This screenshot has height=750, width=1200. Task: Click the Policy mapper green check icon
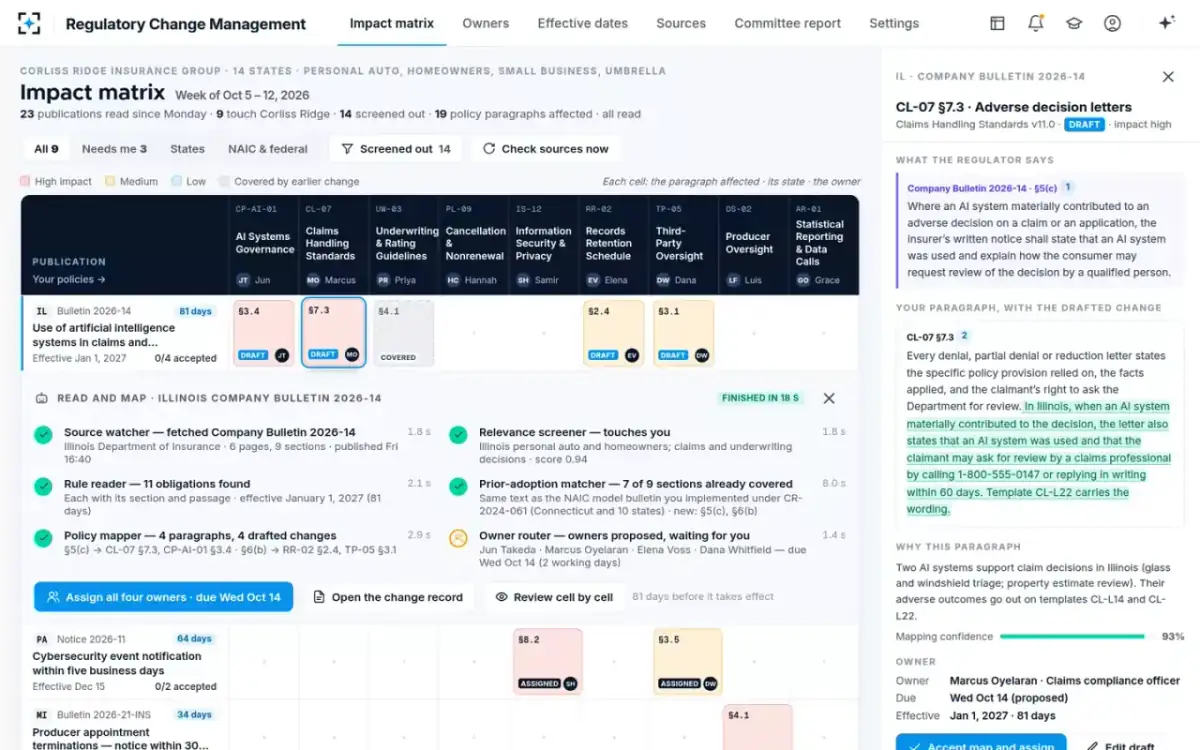(x=43, y=538)
